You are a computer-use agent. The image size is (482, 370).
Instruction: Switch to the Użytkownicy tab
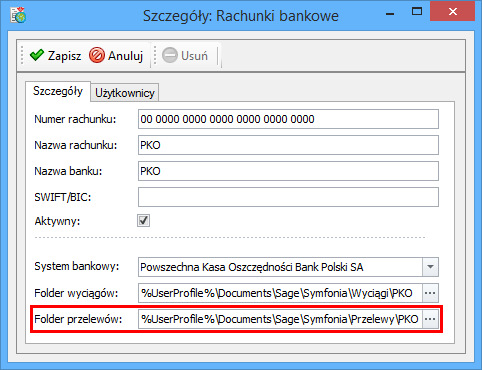(125, 93)
